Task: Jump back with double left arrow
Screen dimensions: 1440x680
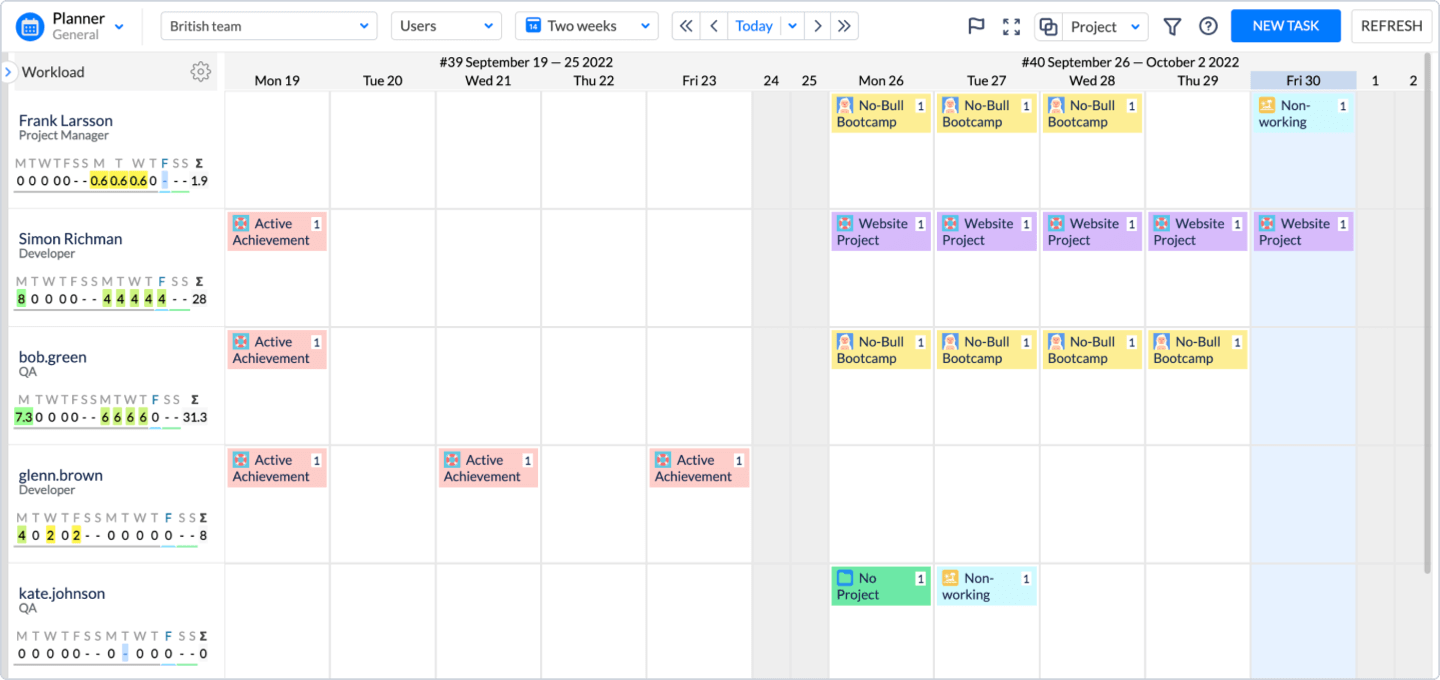Action: (x=686, y=26)
